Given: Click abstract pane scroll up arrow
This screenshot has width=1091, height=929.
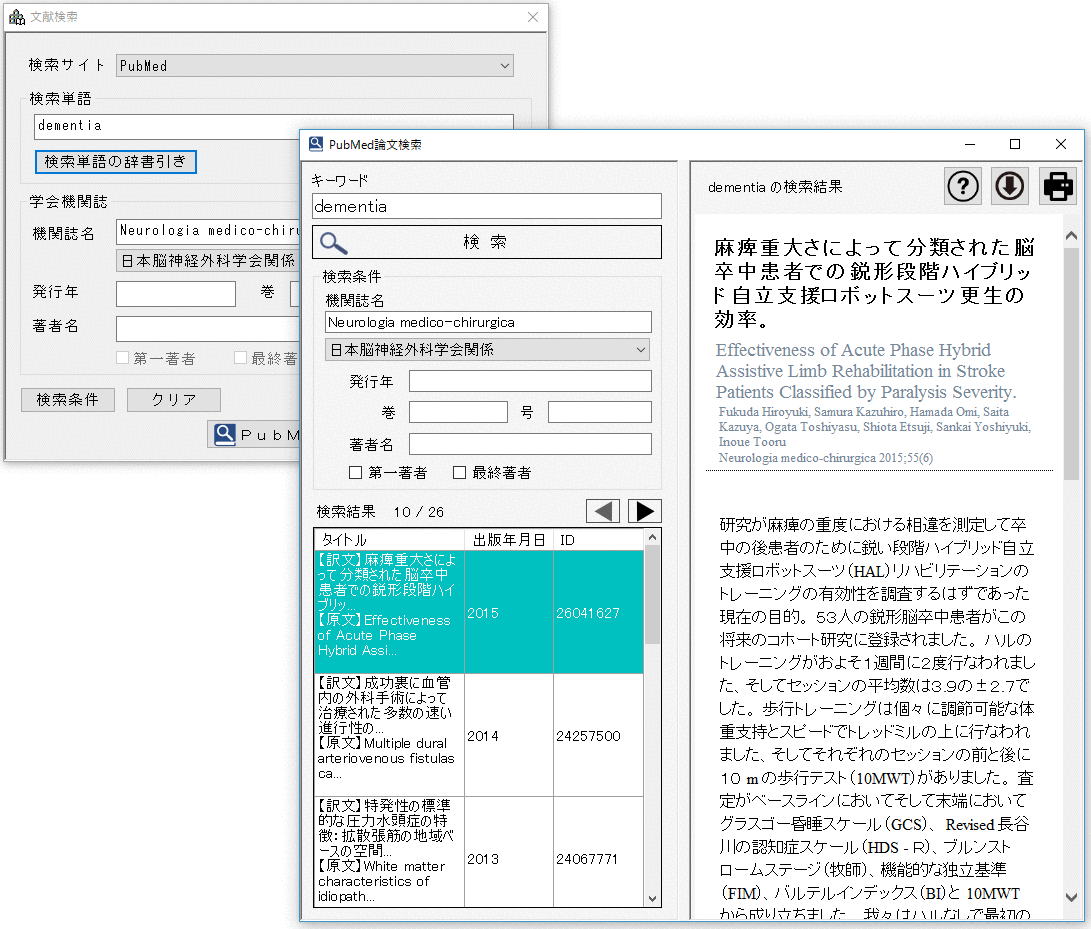Looking at the screenshot, I should [1072, 236].
